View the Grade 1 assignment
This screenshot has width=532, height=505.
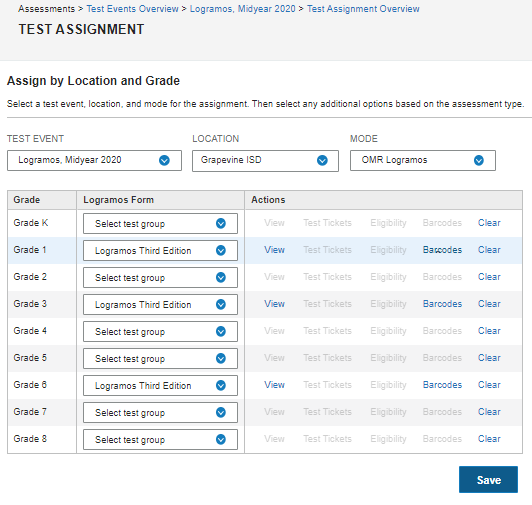(x=274, y=250)
